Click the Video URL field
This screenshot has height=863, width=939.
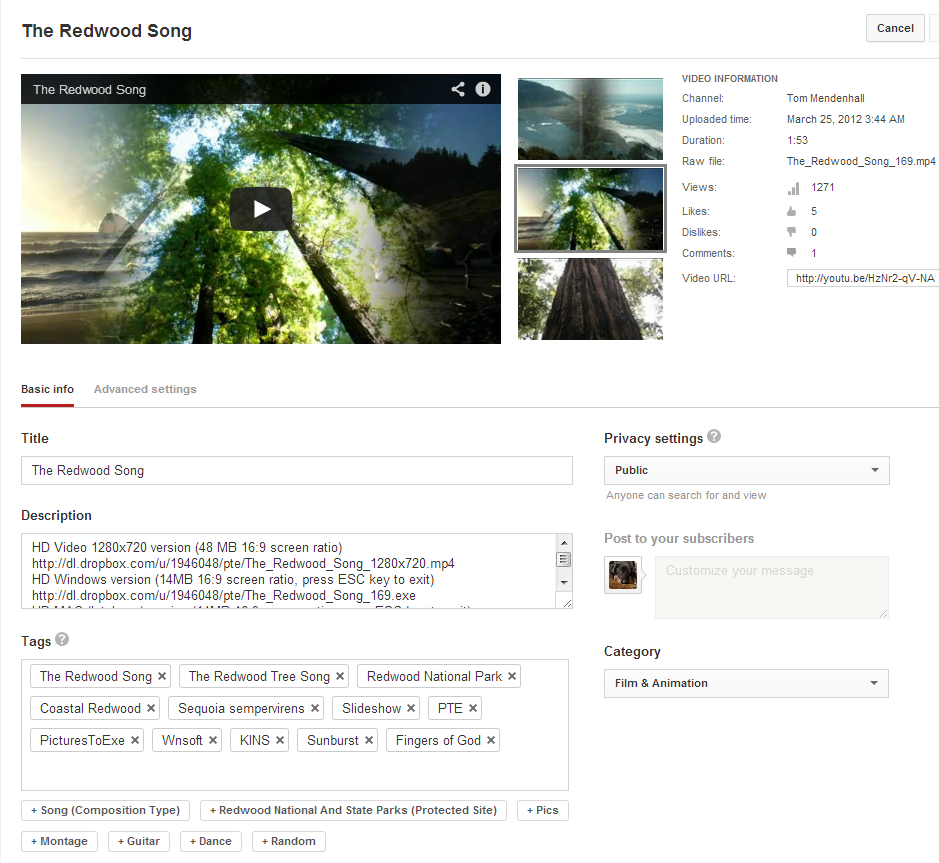coord(863,278)
